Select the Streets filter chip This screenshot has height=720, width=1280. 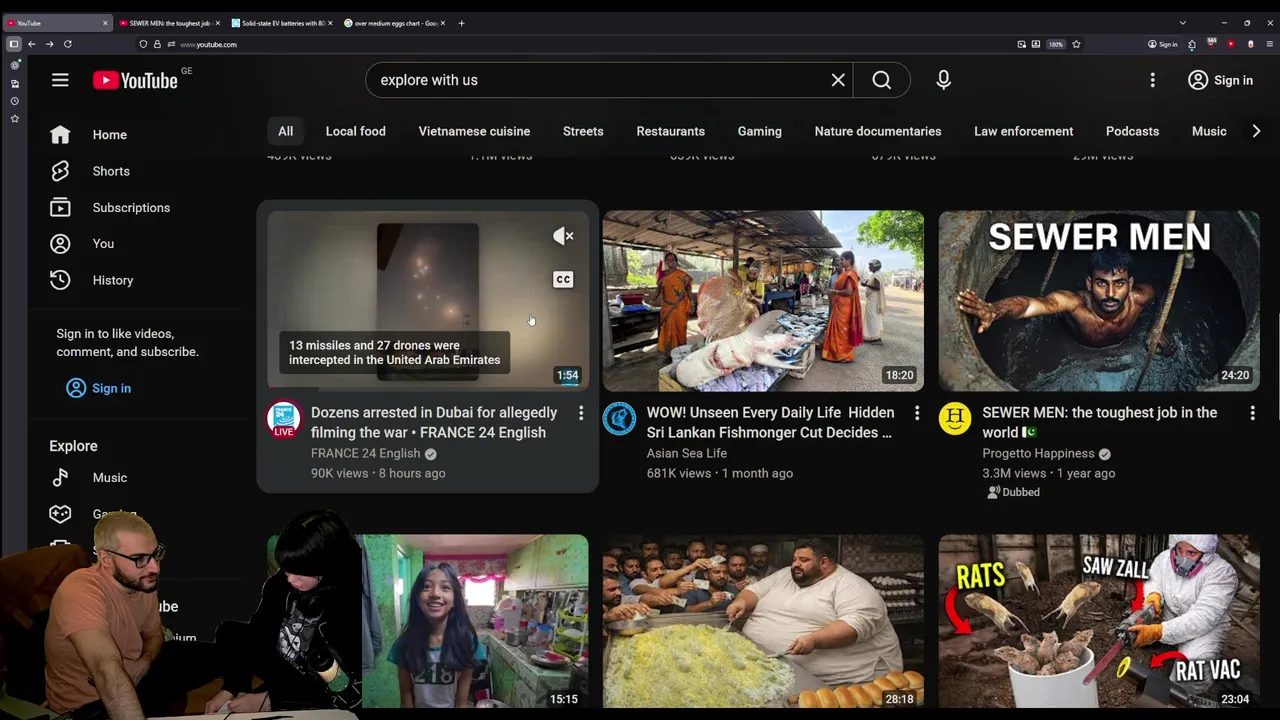[583, 131]
